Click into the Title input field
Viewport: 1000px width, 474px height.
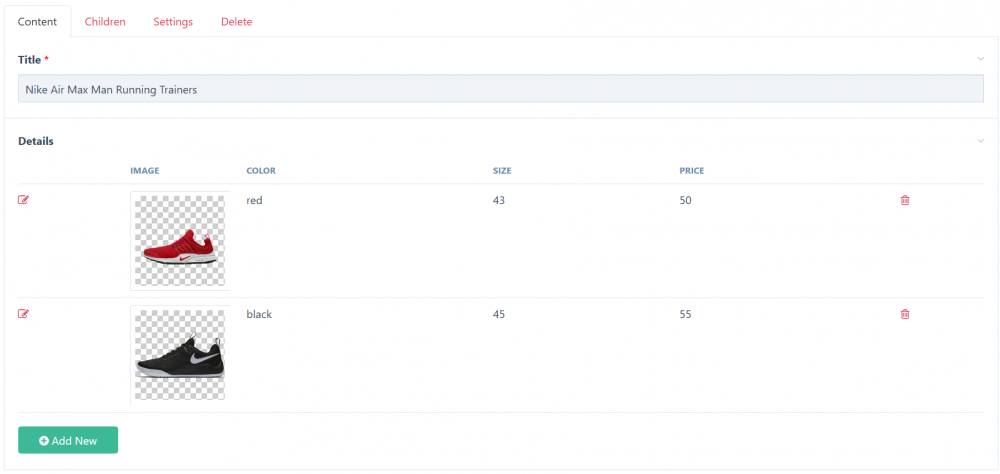coord(500,89)
